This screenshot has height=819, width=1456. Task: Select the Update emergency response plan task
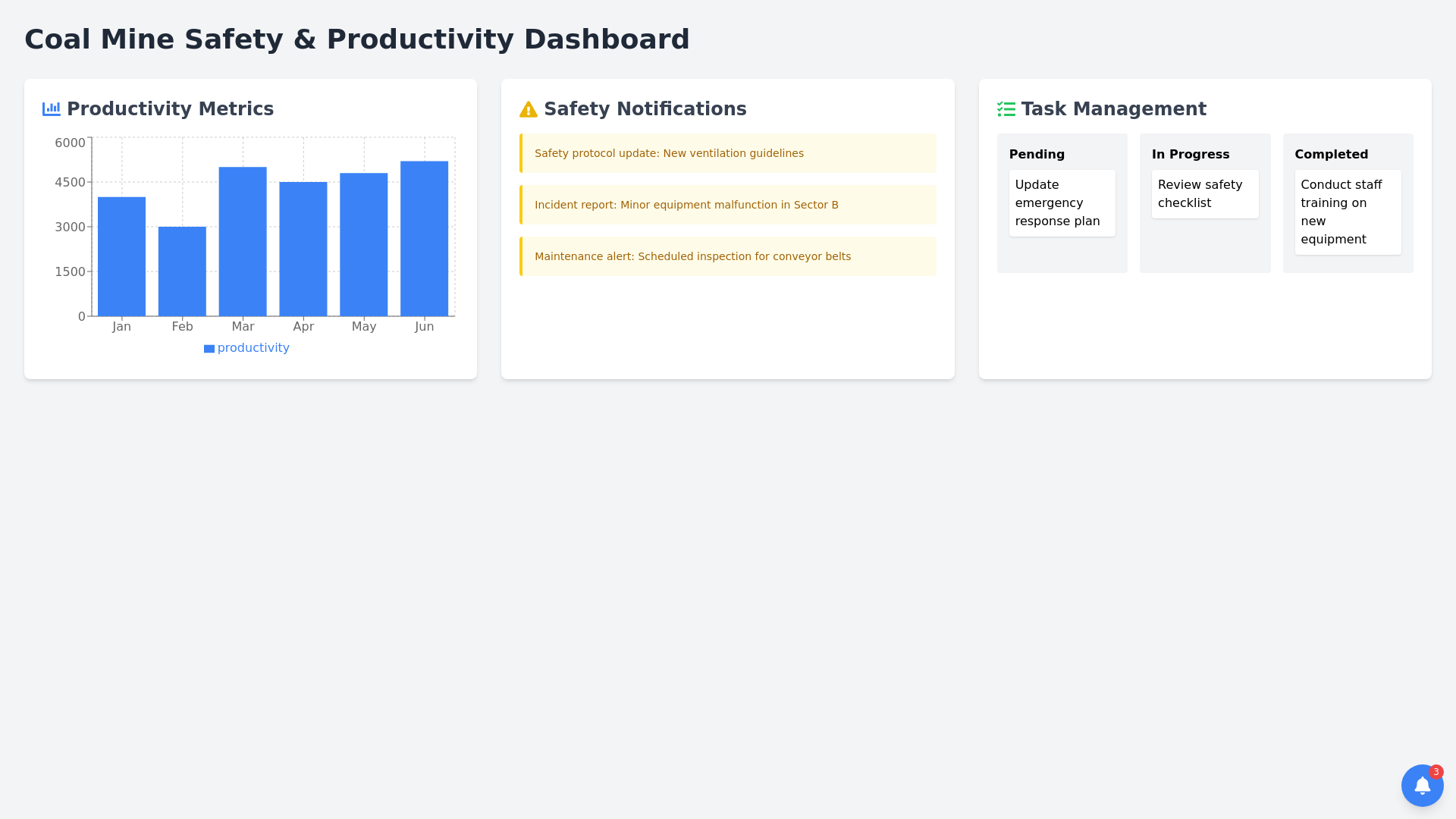pos(1062,203)
